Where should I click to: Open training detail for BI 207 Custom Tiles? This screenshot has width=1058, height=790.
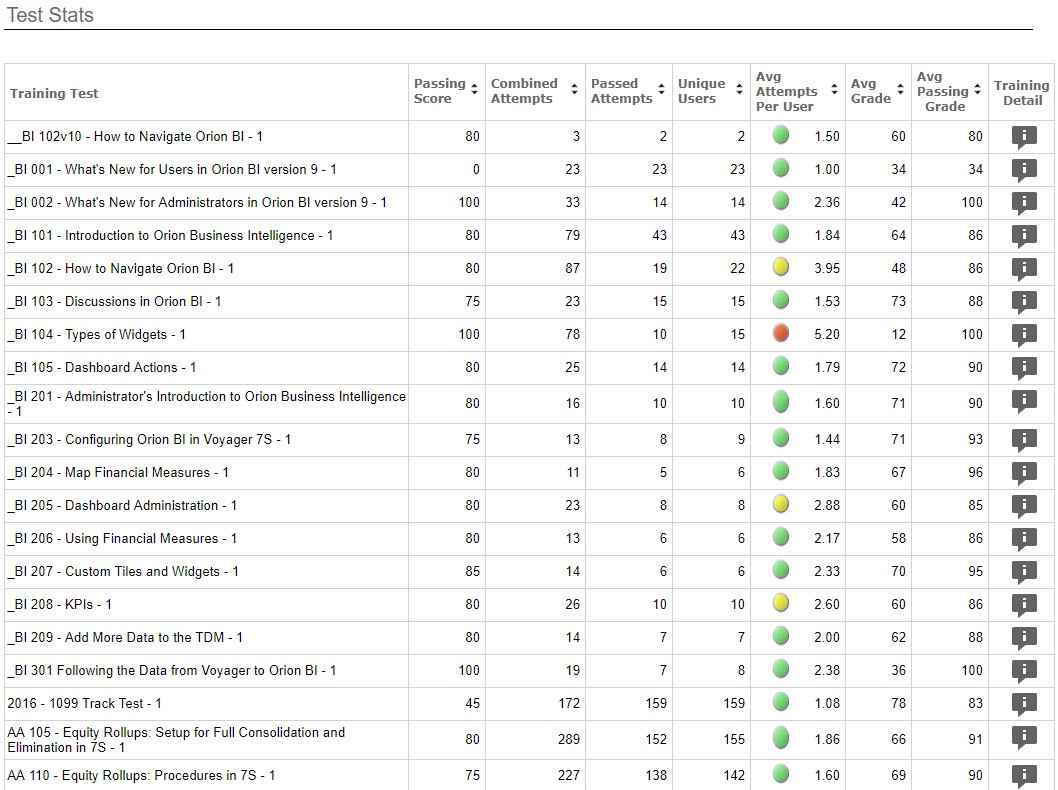pyautogui.click(x=1024, y=572)
